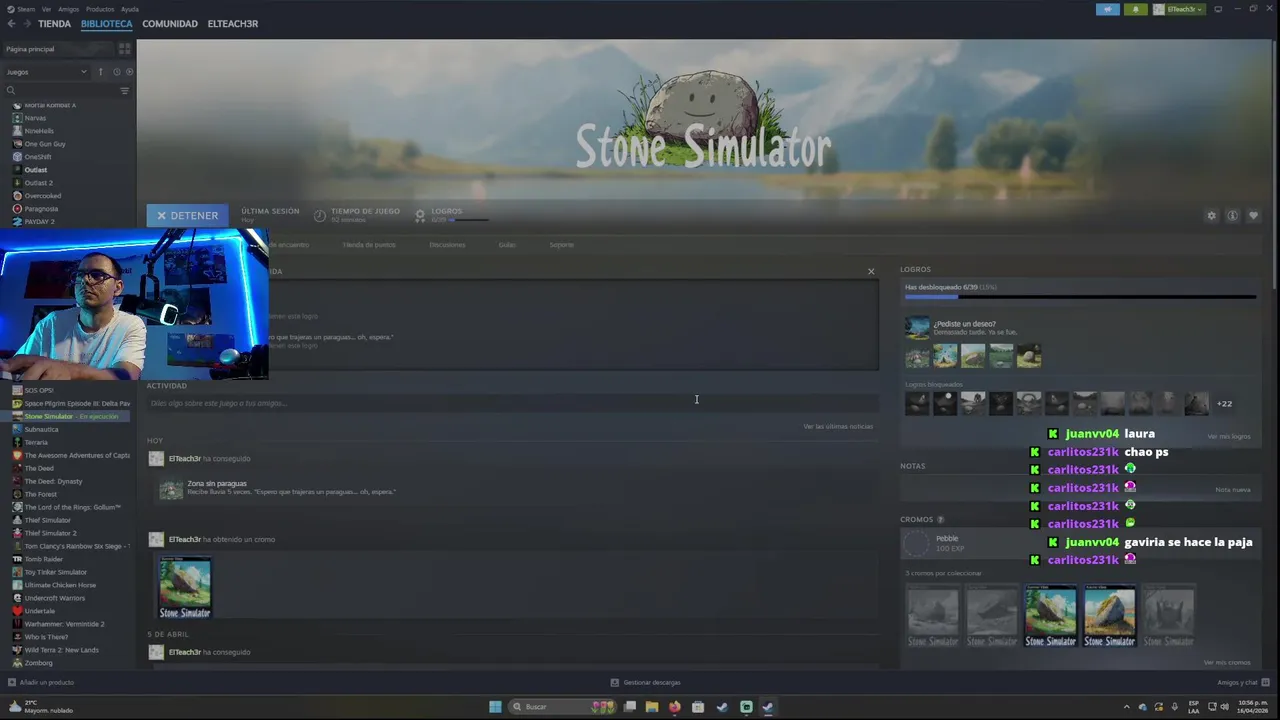Click the DETENER button to stop the game
The image size is (1280, 720).
click(x=187, y=215)
